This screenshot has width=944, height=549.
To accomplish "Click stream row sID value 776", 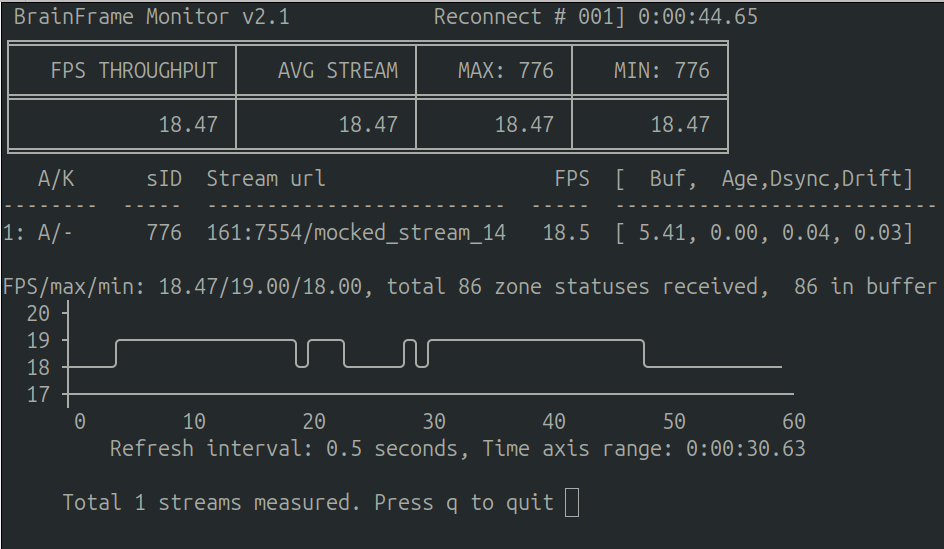I will click(x=164, y=232).
